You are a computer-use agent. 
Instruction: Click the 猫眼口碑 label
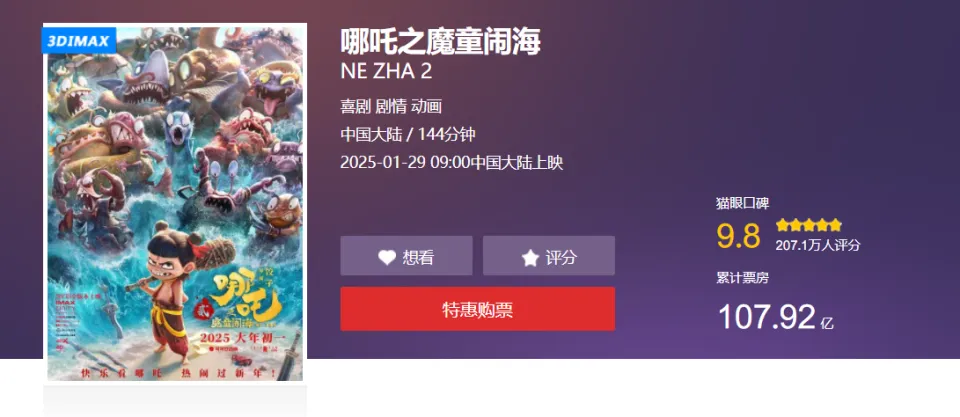(x=743, y=203)
